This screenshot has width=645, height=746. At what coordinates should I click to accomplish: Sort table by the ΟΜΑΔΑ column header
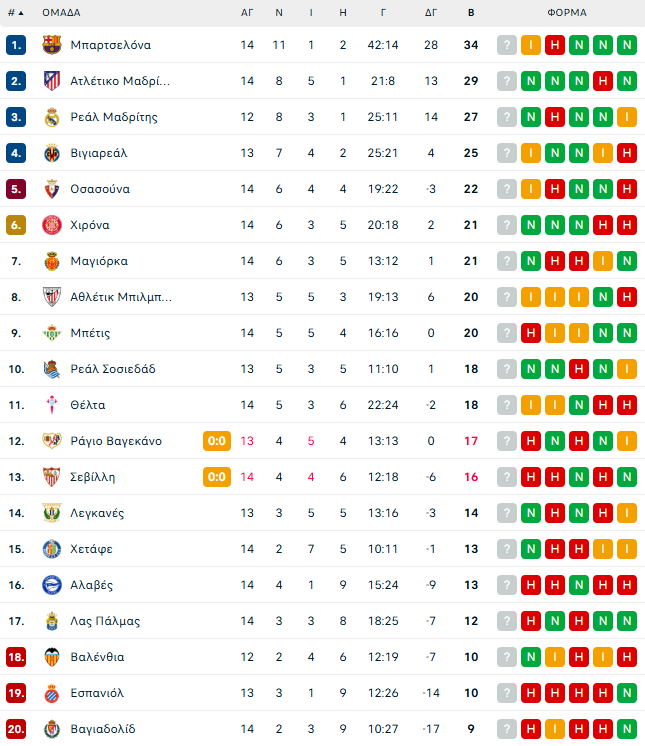(x=61, y=13)
